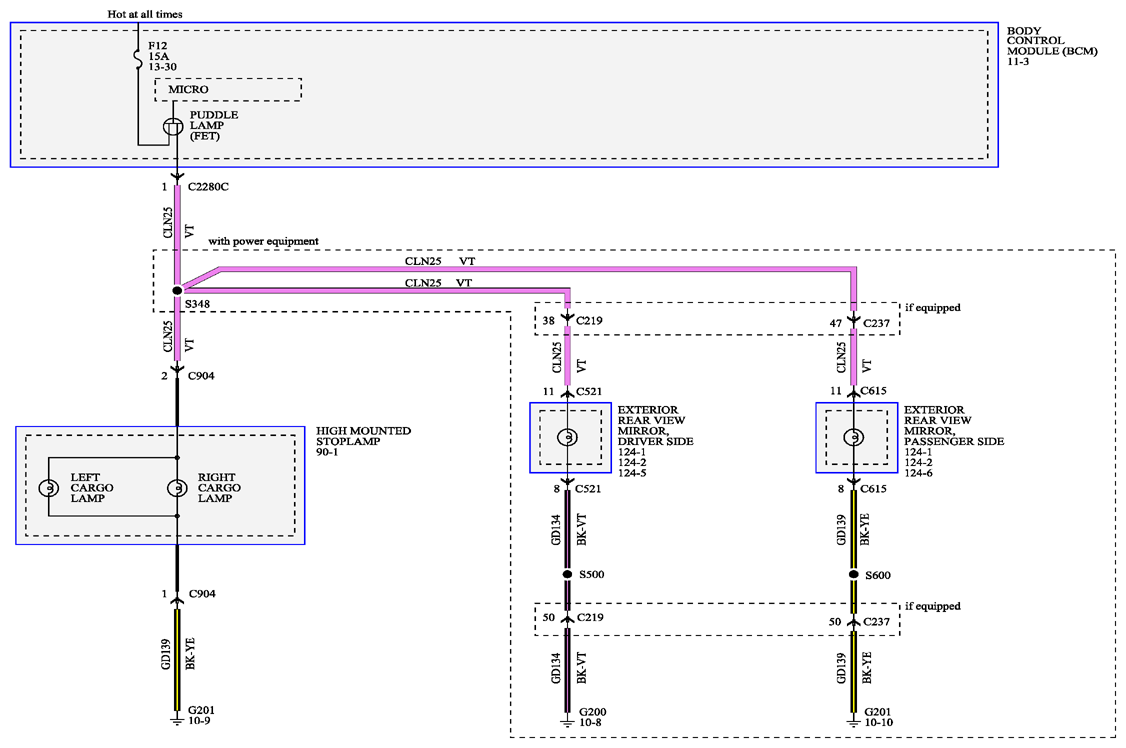
Task: Click the S600 splice dot
Action: [854, 574]
